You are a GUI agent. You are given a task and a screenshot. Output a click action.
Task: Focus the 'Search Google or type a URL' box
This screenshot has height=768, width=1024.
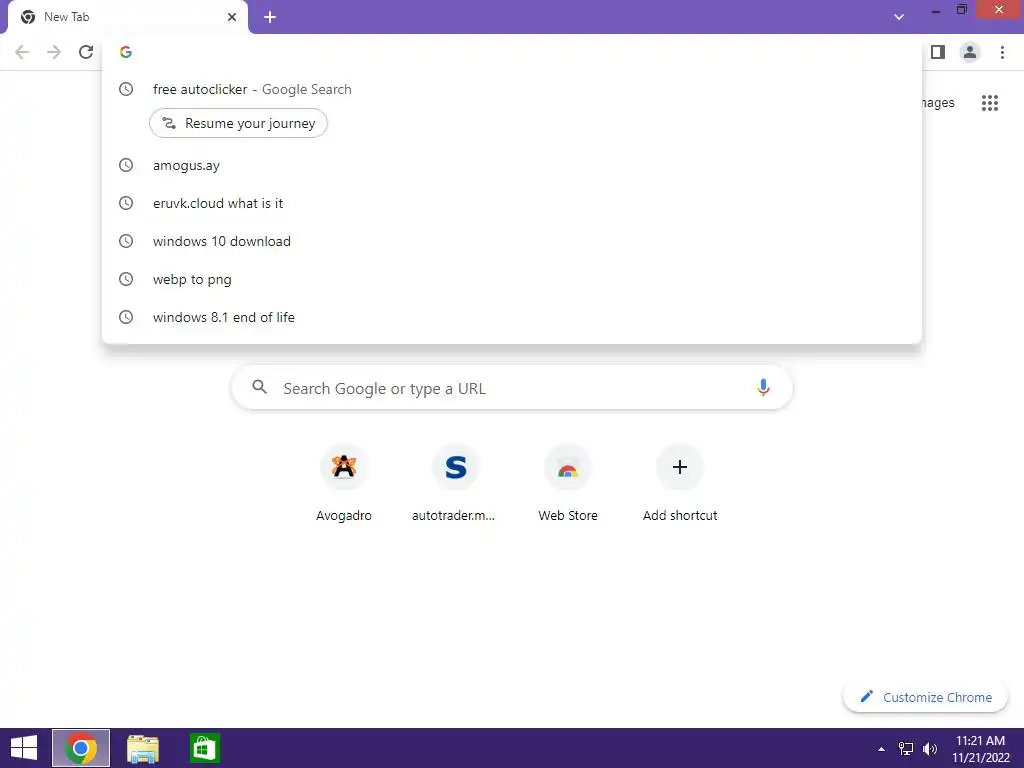click(x=512, y=388)
